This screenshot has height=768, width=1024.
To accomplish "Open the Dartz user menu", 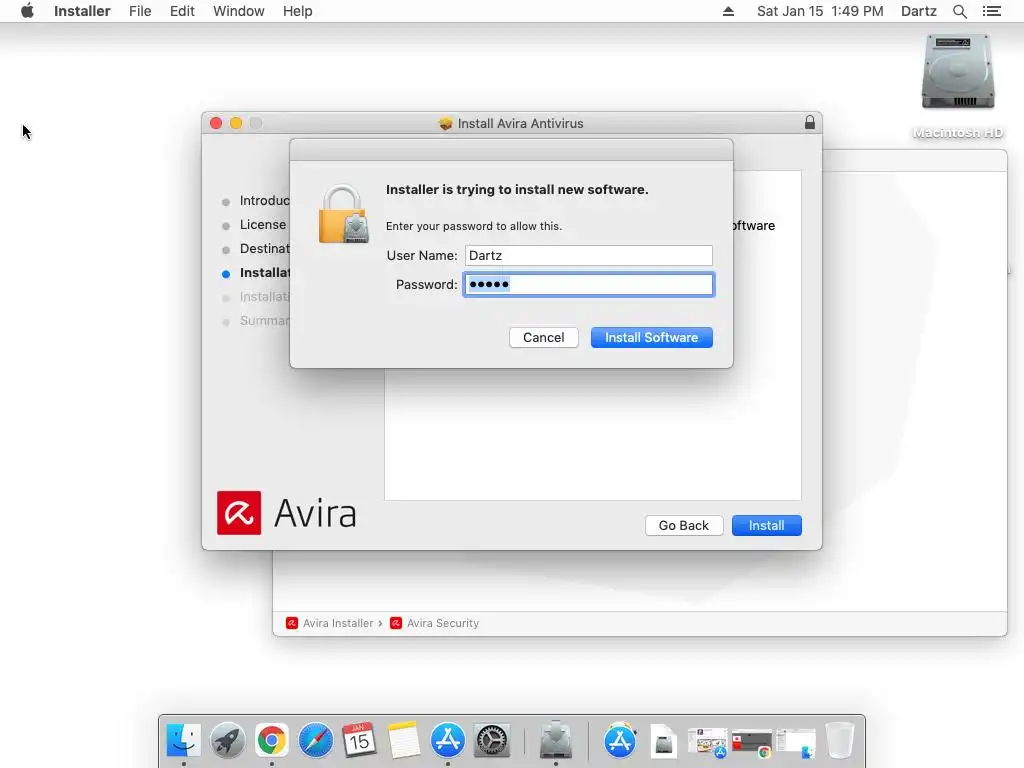I will 918,11.
